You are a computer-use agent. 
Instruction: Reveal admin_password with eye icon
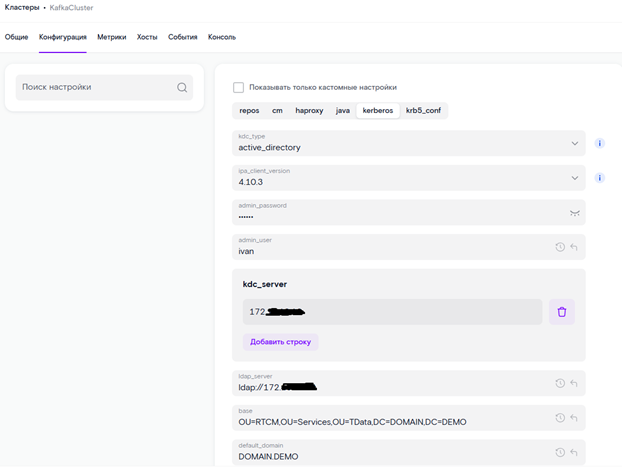click(575, 213)
